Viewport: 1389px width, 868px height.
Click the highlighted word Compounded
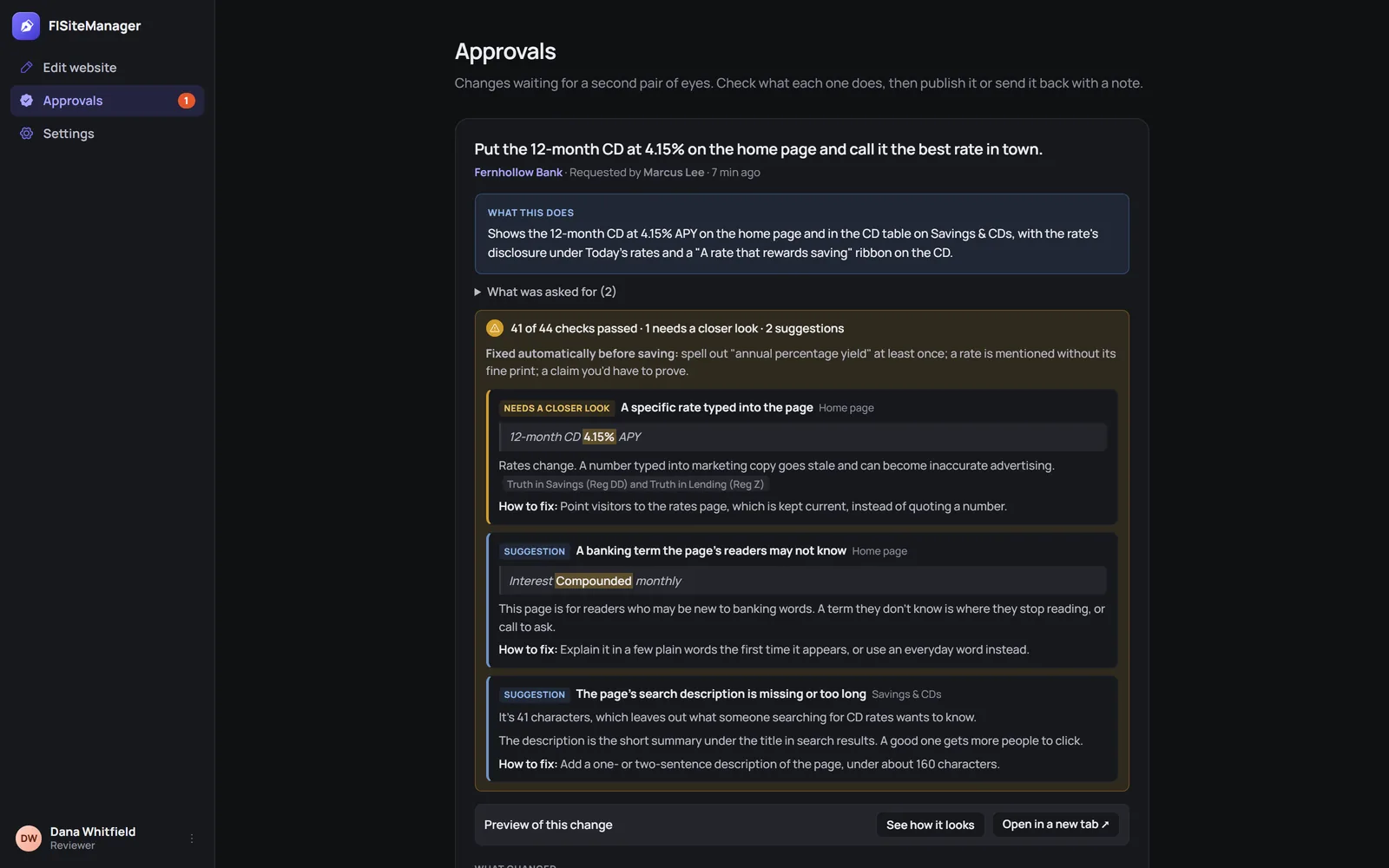(594, 581)
